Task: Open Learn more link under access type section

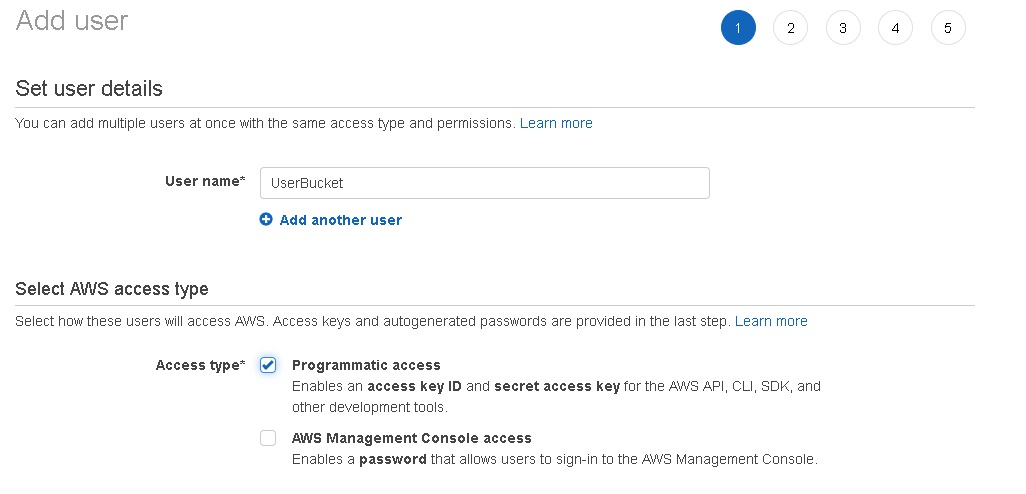Action: 771,321
